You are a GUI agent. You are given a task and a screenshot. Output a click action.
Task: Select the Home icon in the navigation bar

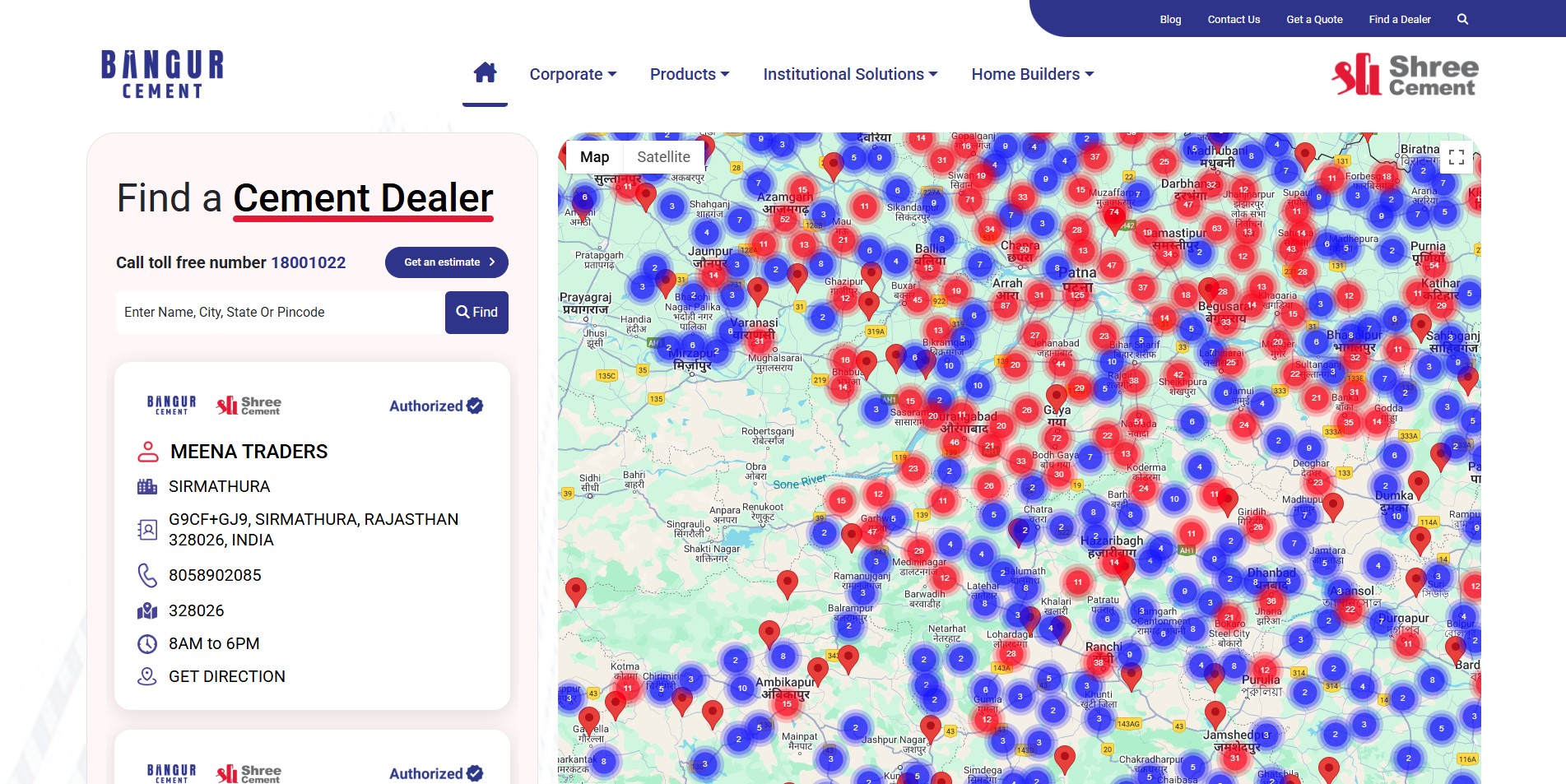[x=485, y=73]
